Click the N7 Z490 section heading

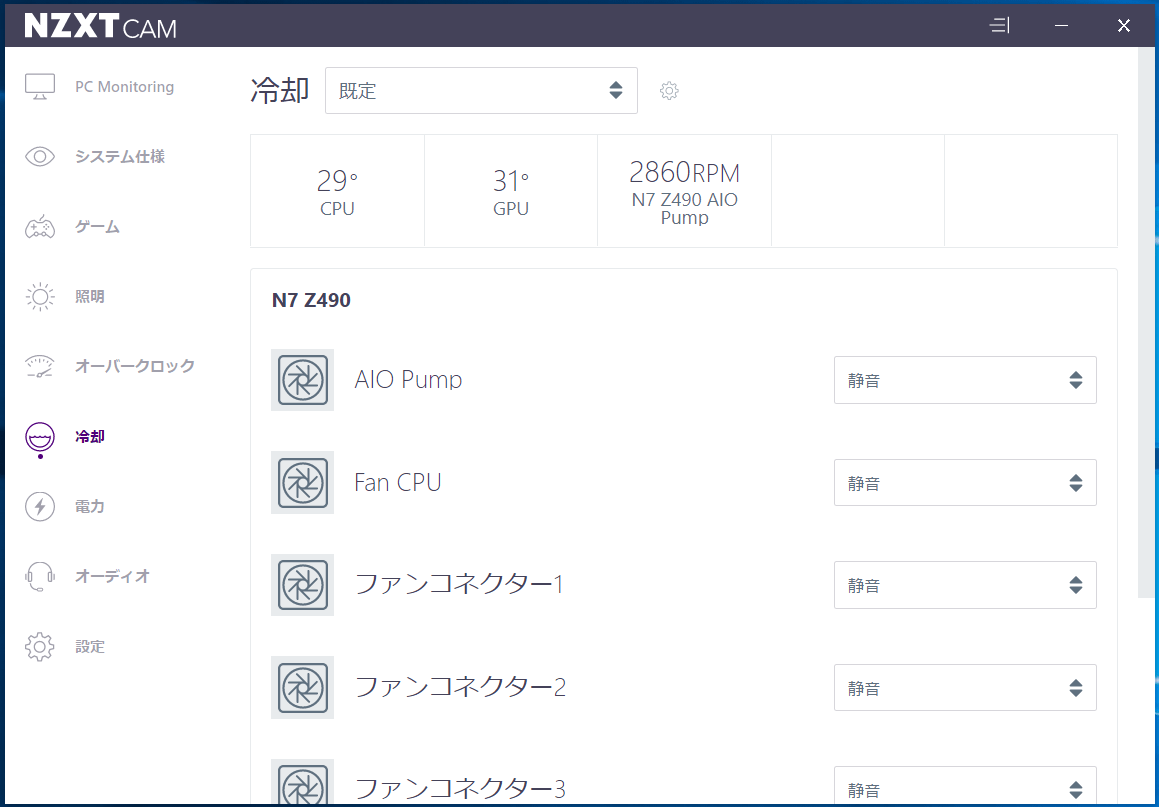coord(311,300)
